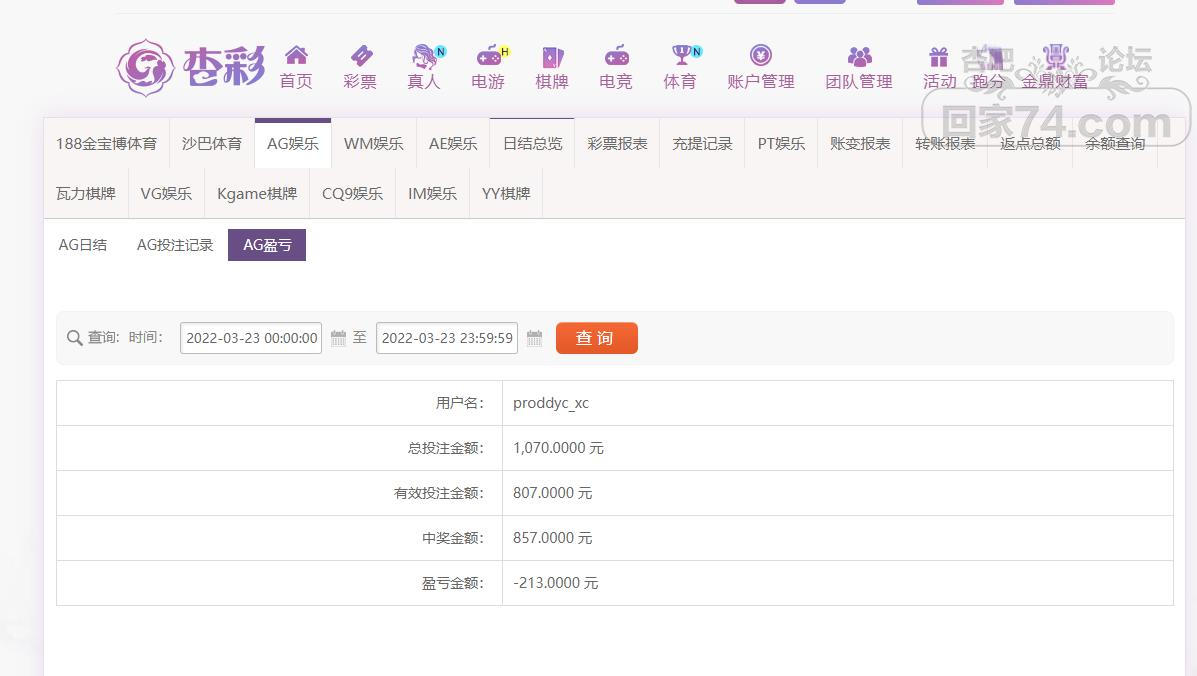
Task: Open the slot games (电游) controller icon
Action: point(488,56)
